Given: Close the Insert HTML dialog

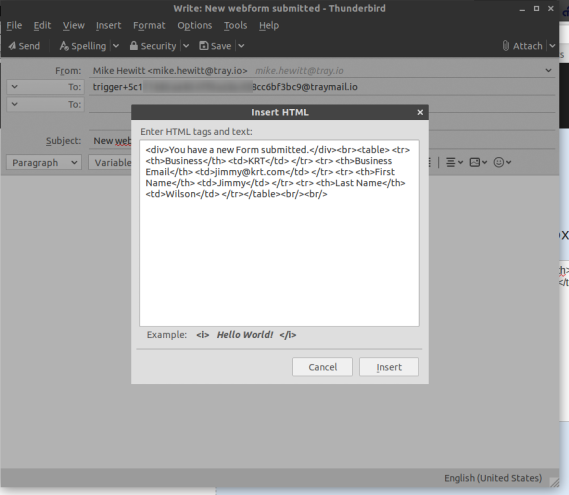Looking at the screenshot, I should (x=420, y=112).
